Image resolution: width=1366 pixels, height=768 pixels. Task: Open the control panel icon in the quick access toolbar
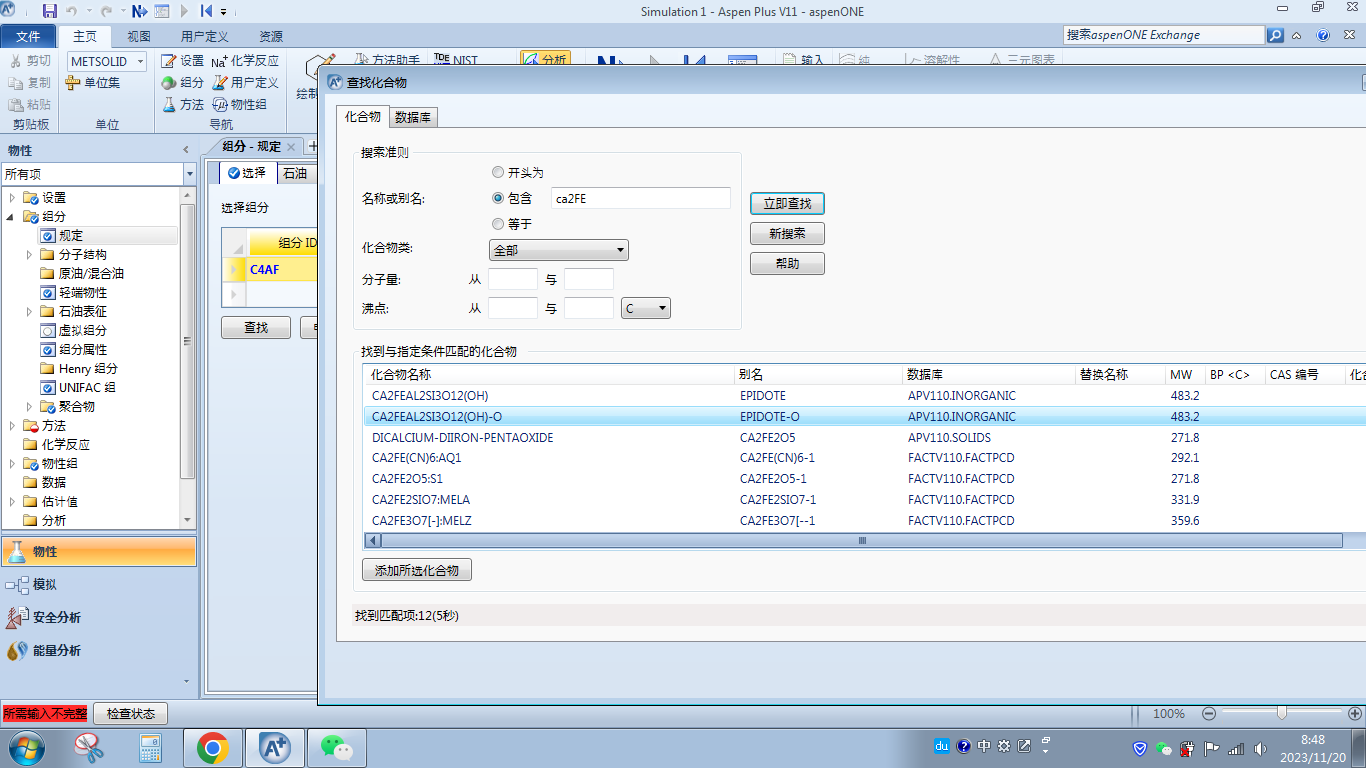[x=162, y=11]
